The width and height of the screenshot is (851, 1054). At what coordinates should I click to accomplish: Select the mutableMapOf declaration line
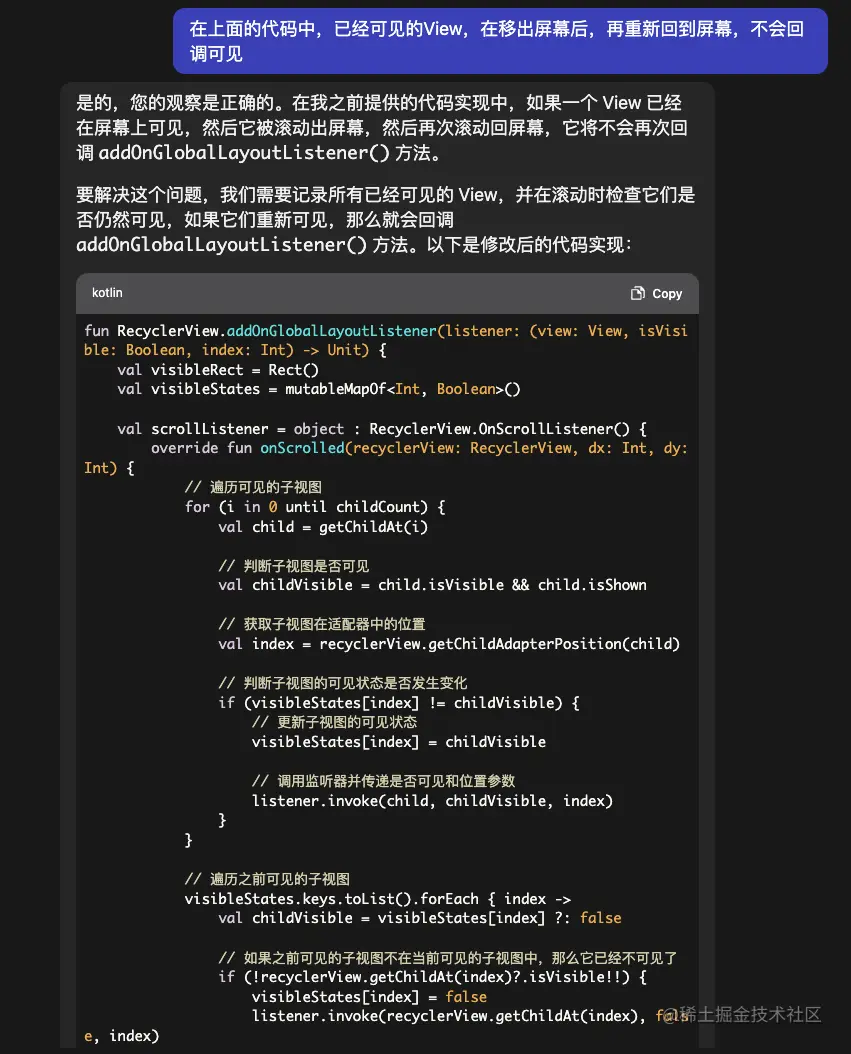pyautogui.click(x=320, y=389)
